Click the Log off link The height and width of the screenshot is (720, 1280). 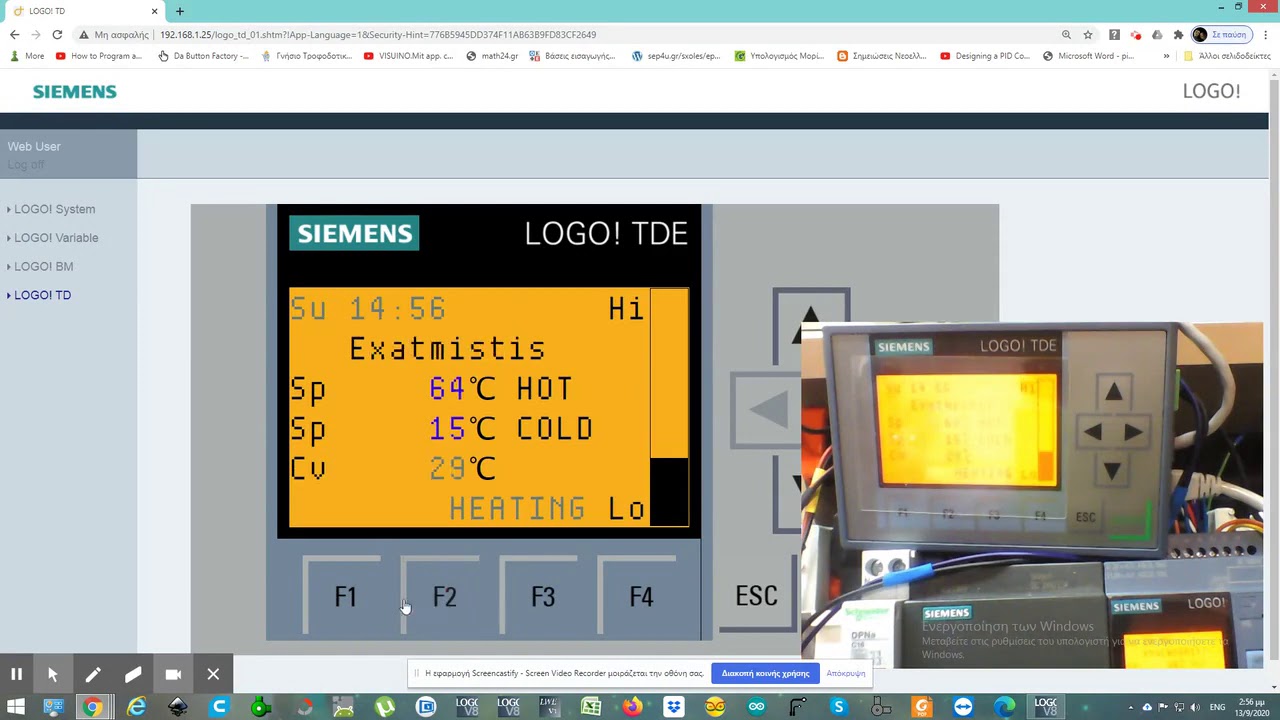(26, 165)
